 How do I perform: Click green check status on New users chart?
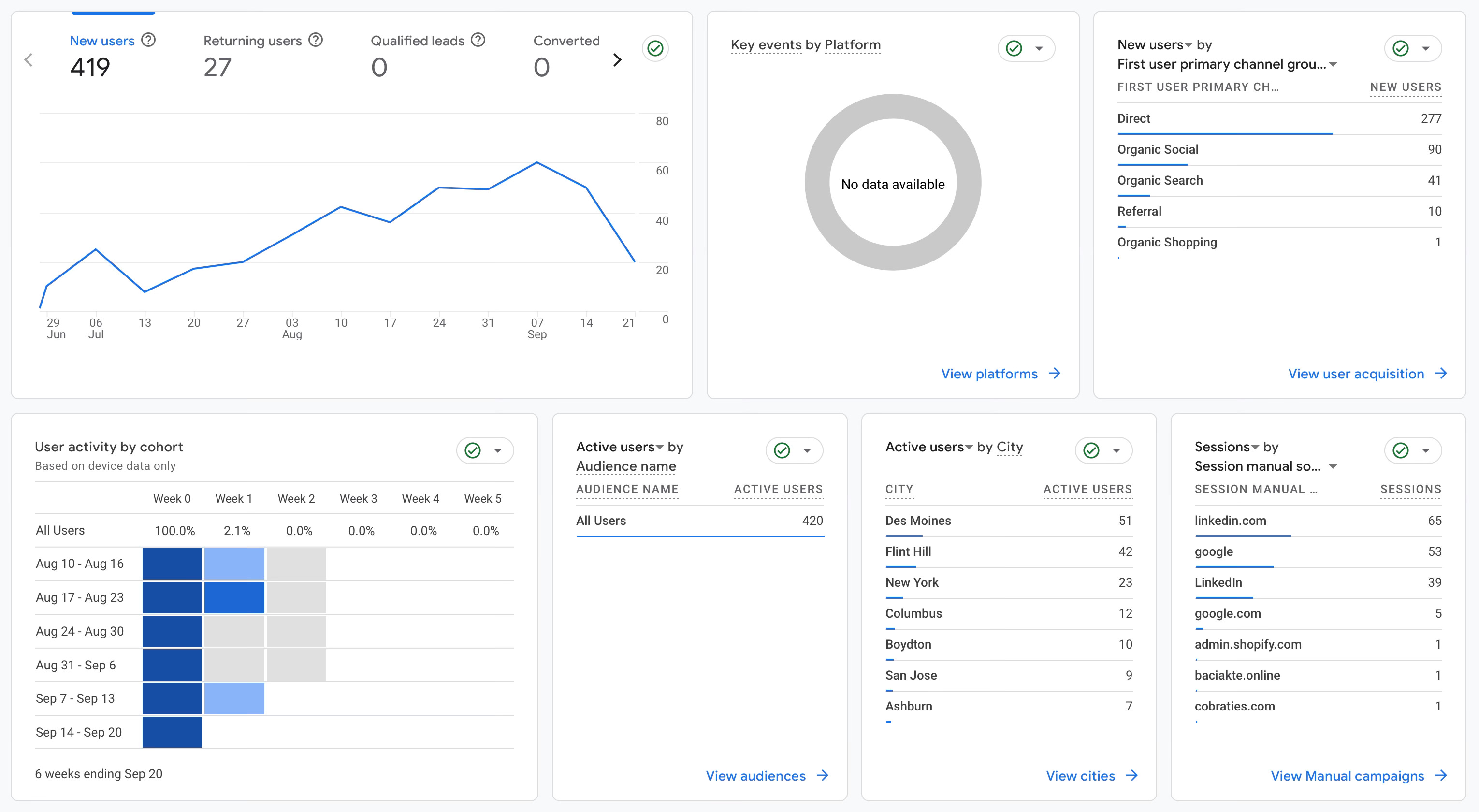[655, 48]
